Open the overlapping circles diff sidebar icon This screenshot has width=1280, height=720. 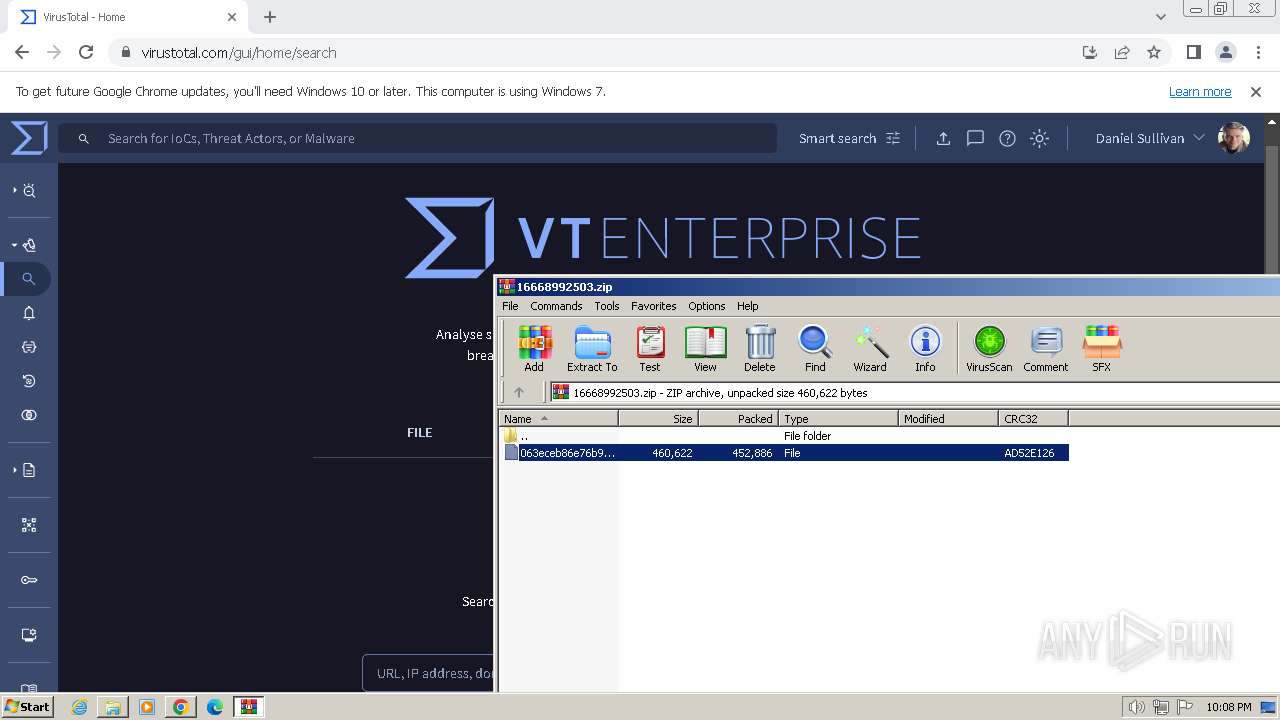point(29,415)
